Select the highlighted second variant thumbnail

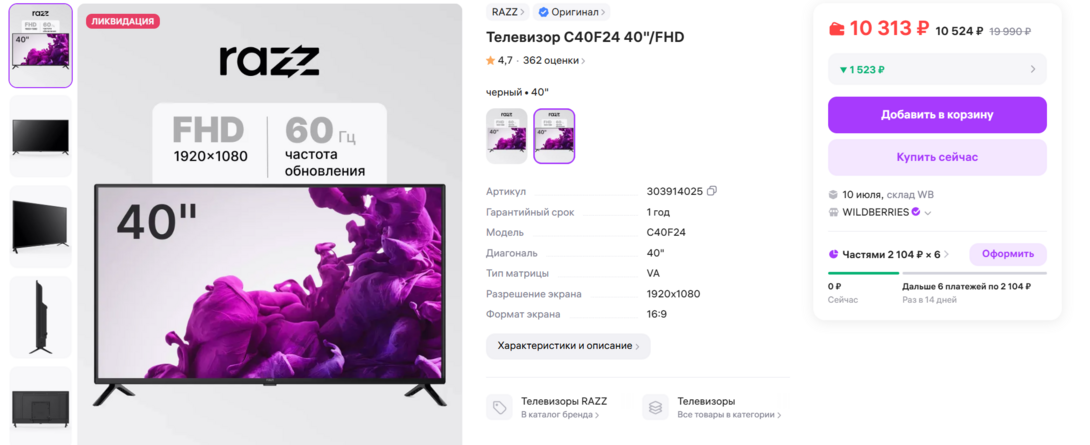tap(554, 136)
